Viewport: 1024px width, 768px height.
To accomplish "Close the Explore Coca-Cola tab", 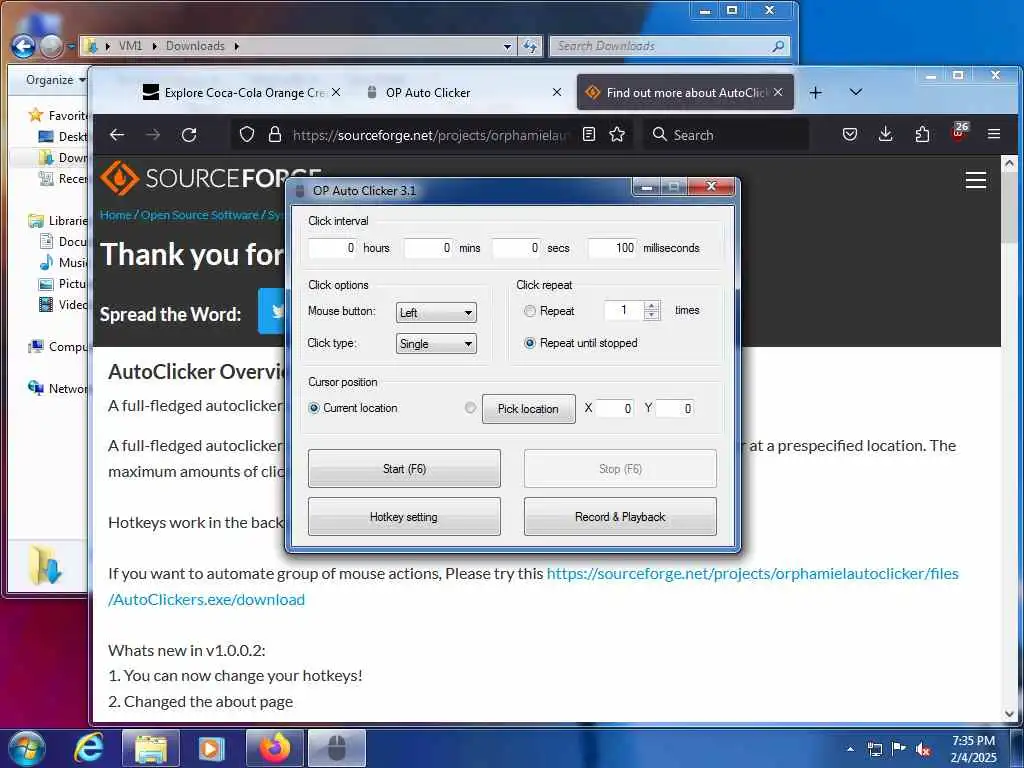I will [x=336, y=93].
